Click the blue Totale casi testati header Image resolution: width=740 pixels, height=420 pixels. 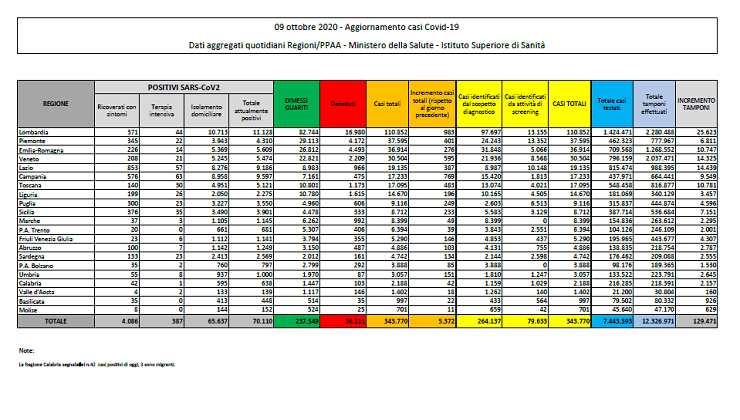click(610, 103)
